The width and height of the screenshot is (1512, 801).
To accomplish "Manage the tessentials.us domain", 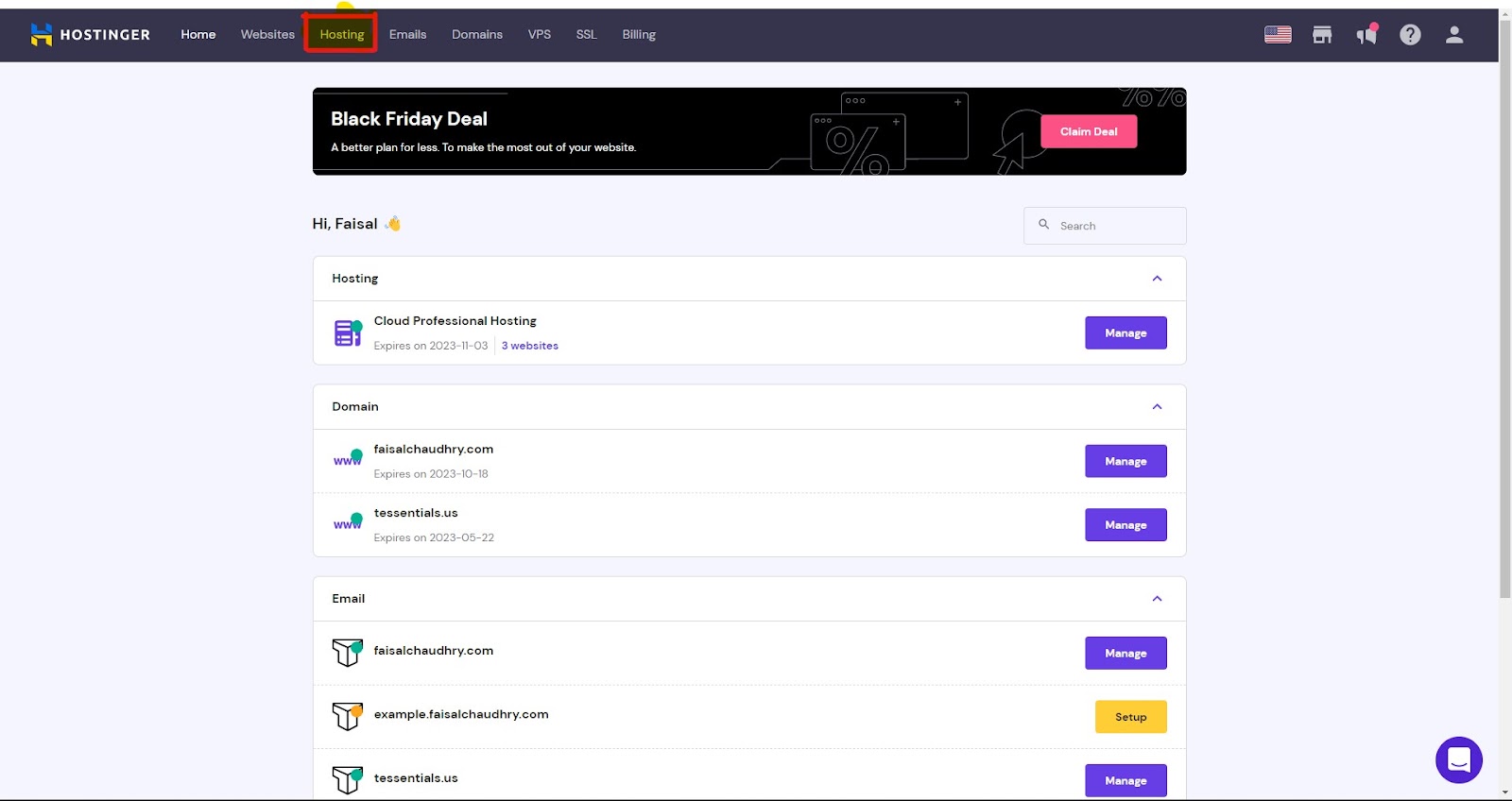I will 1125,525.
